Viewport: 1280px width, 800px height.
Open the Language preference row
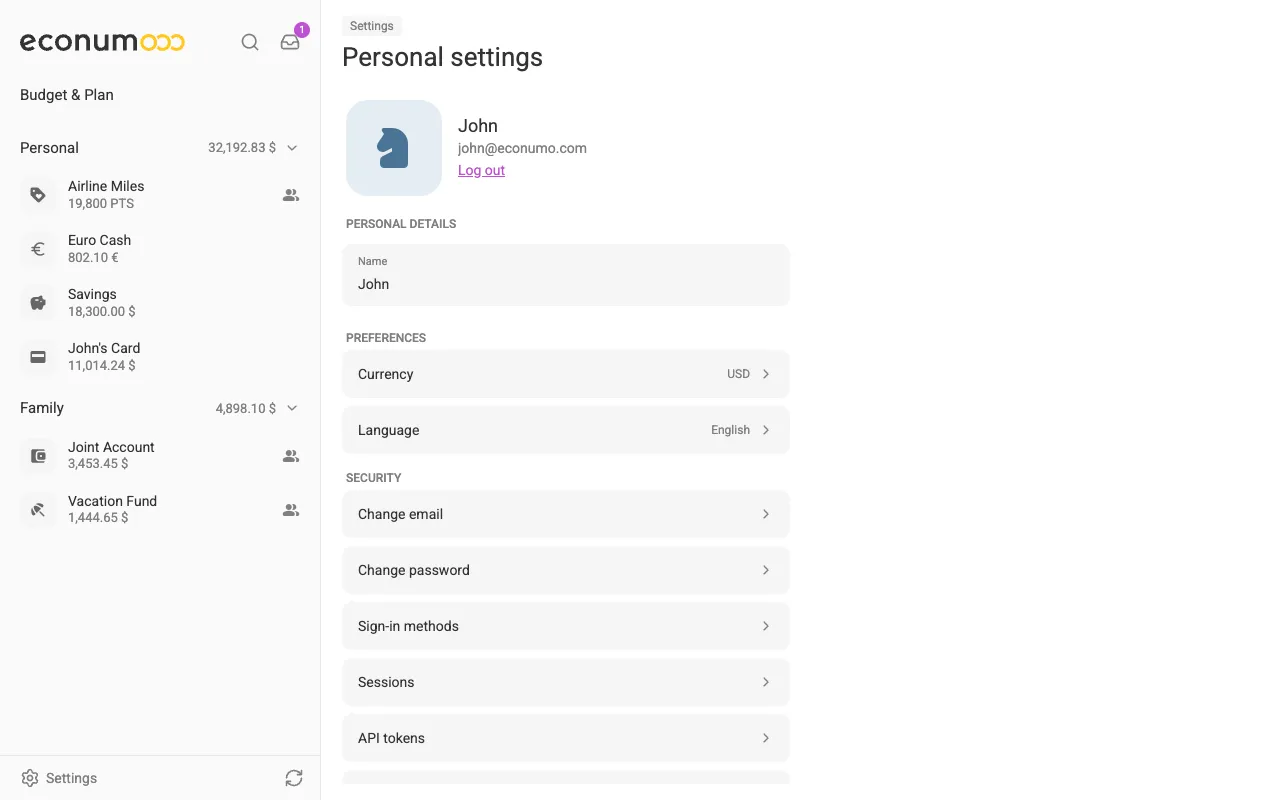click(566, 430)
